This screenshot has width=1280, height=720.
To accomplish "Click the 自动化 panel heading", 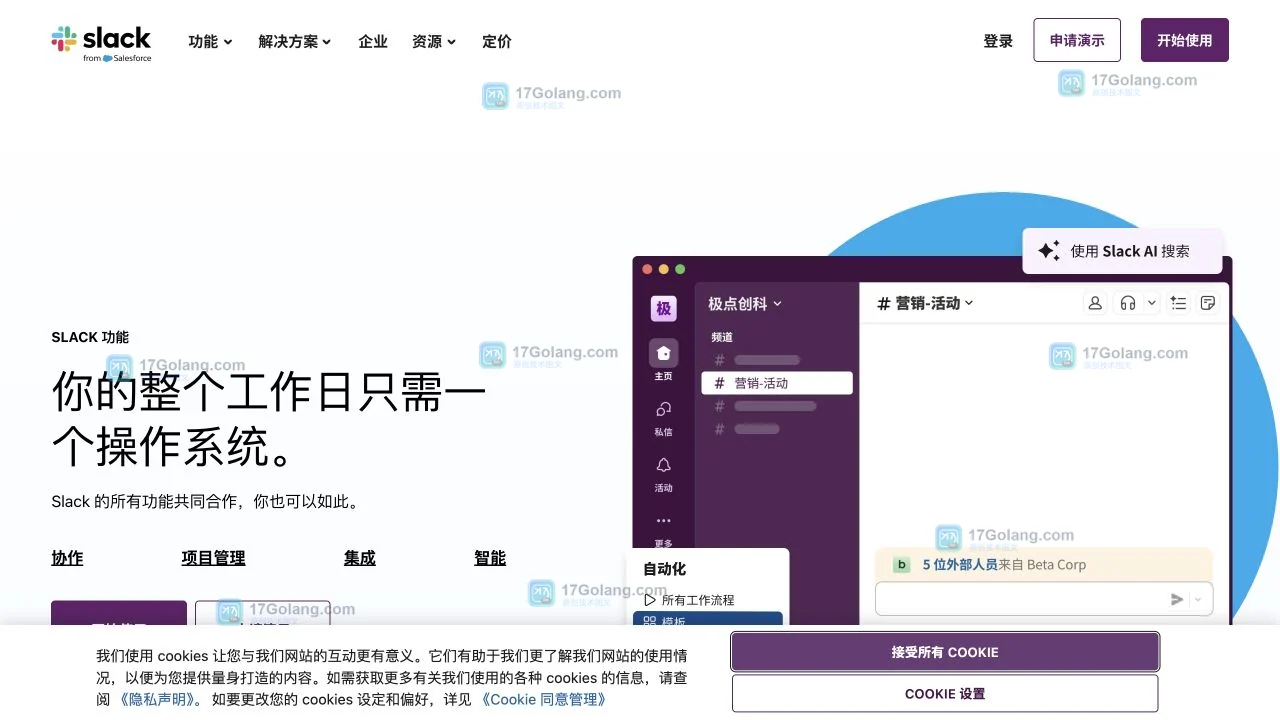I will point(664,569).
